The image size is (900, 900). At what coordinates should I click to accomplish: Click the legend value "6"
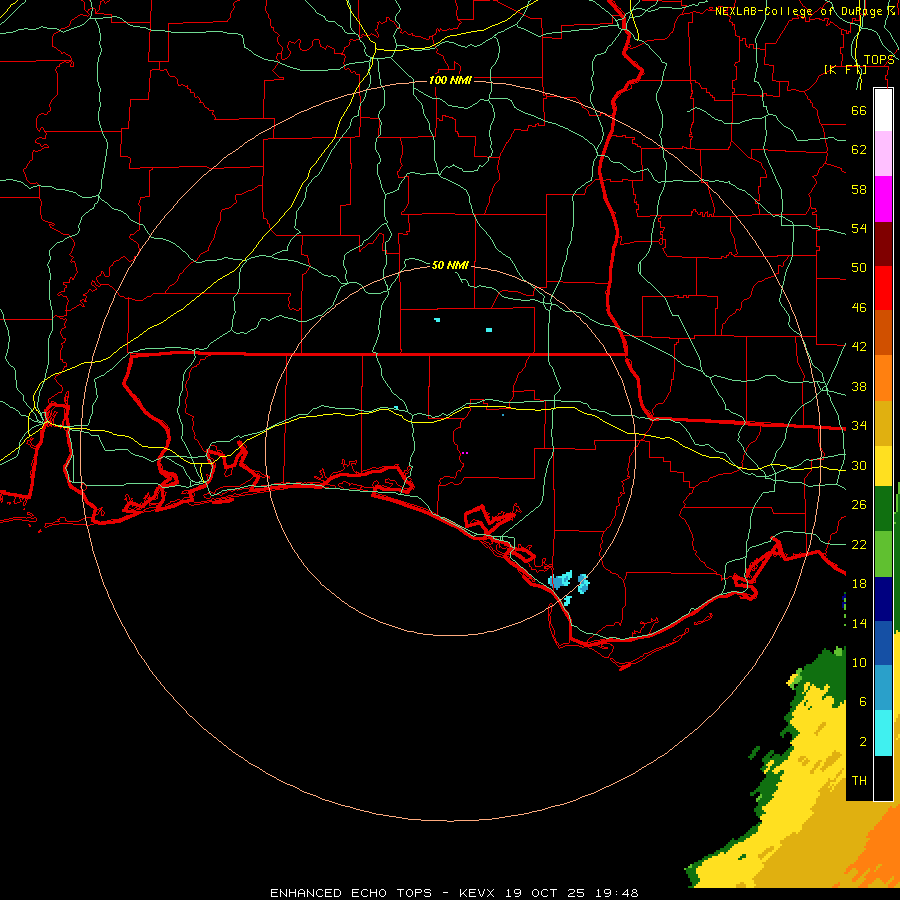click(863, 701)
